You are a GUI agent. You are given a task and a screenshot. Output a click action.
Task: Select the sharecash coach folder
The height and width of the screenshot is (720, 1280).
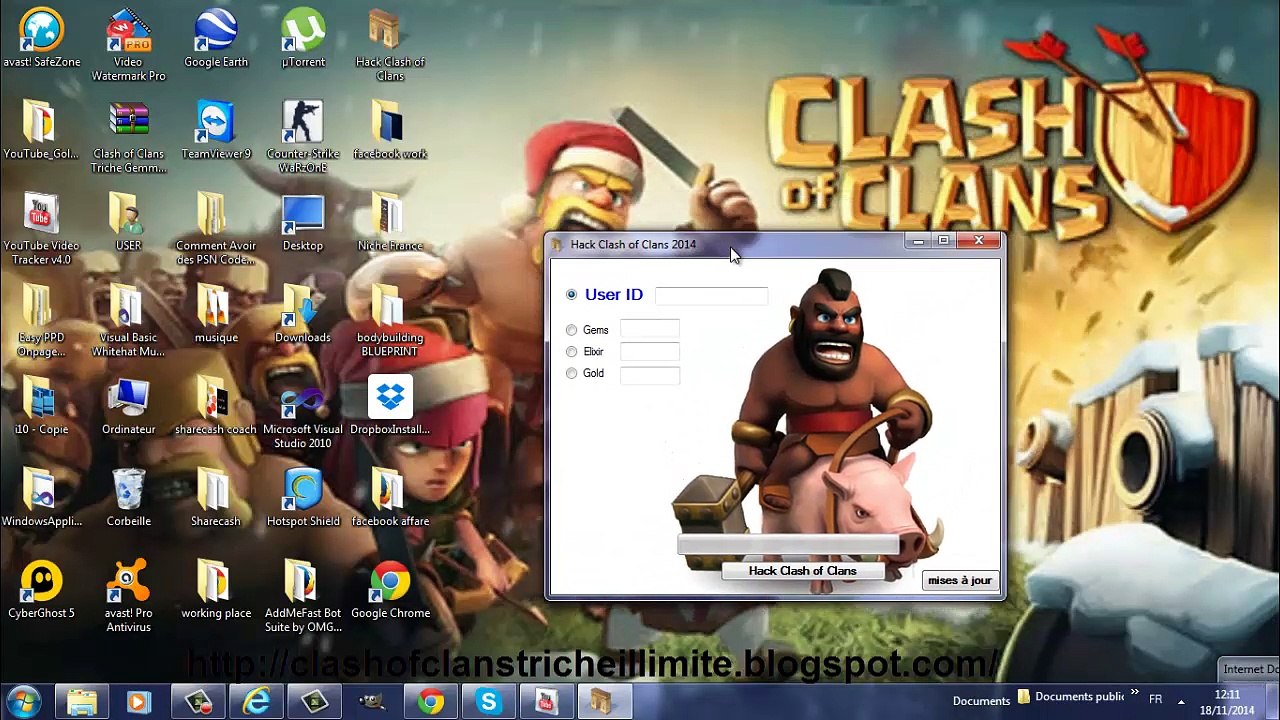[215, 407]
